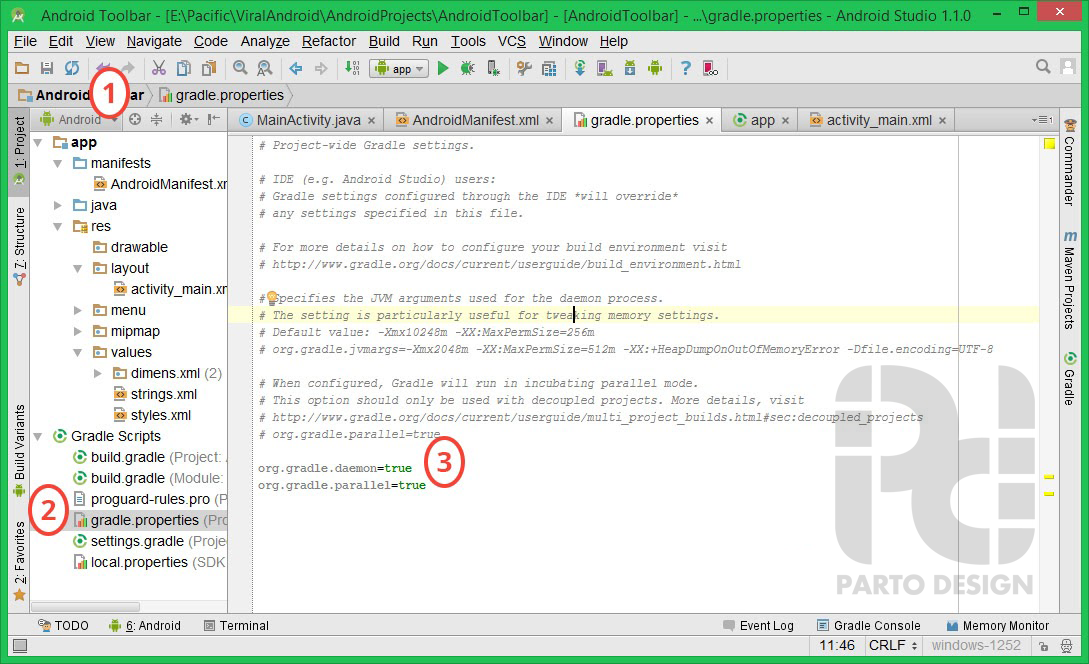Open Project Structure from the toolbar
Screen dimensions: 1089x664
[x=549, y=68]
